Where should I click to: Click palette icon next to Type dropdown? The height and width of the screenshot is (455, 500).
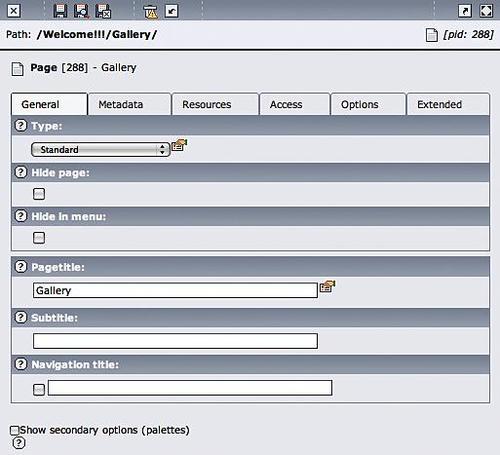coord(179,145)
